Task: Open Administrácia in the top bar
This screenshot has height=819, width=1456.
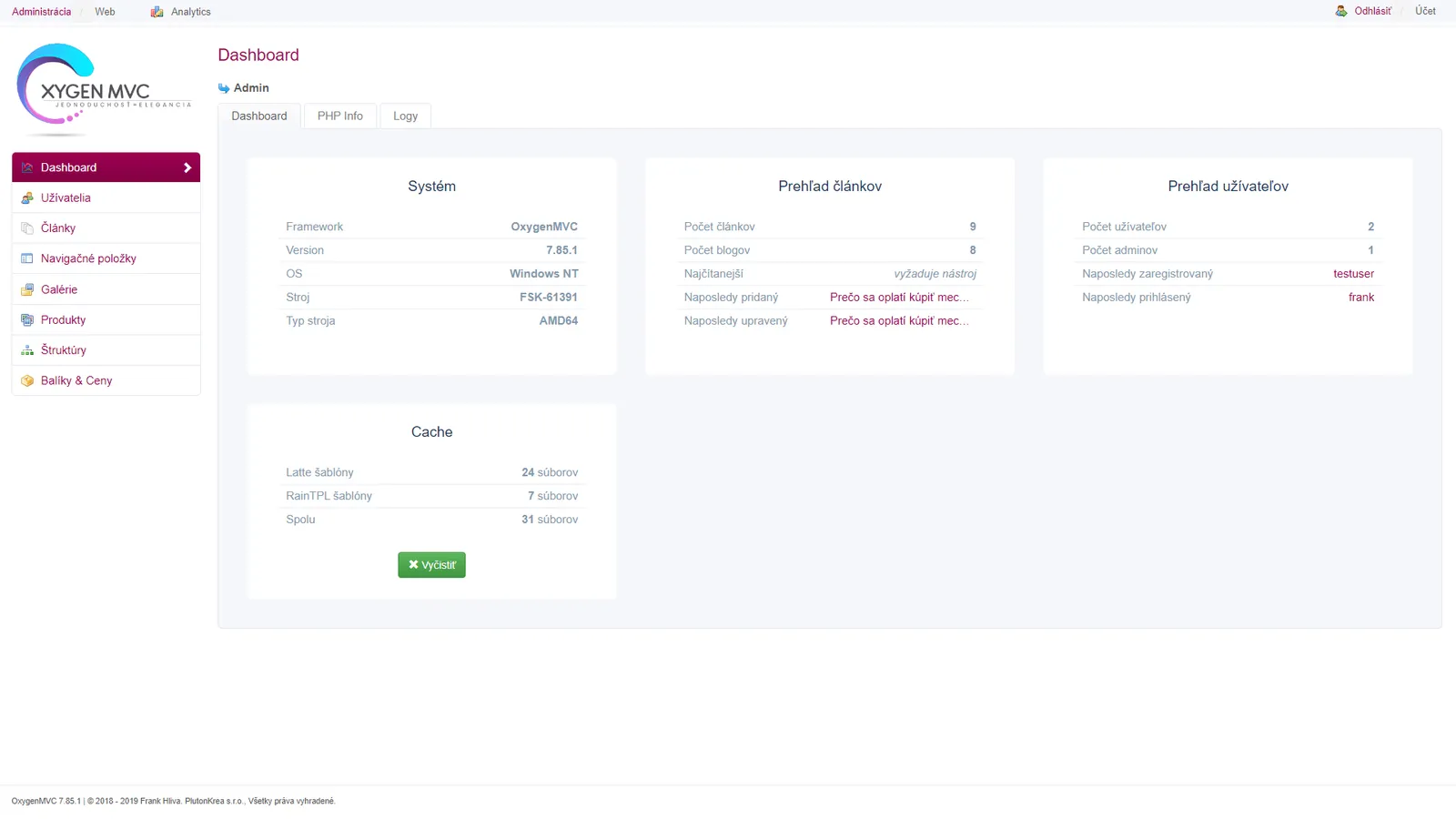Action: tap(41, 12)
